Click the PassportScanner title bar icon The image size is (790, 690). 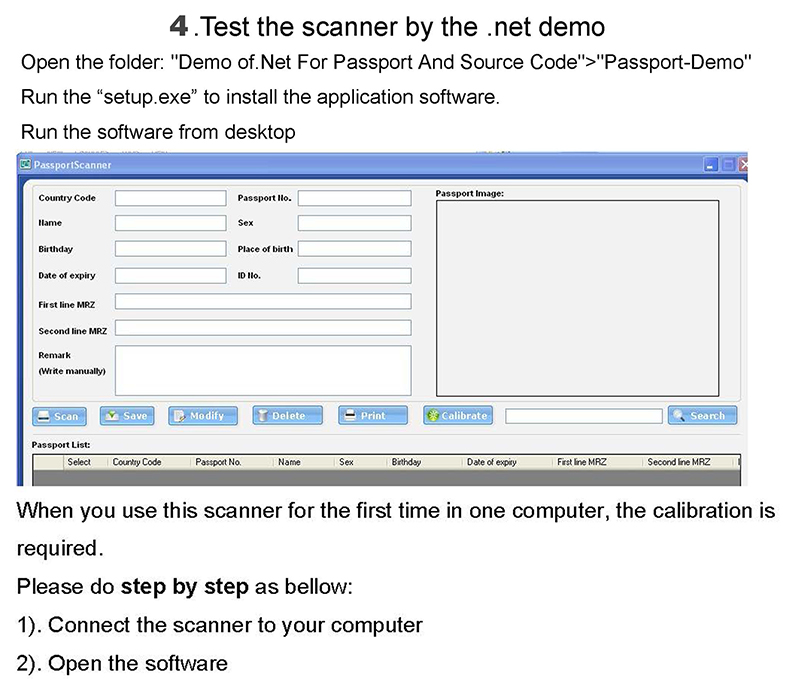coord(26,164)
